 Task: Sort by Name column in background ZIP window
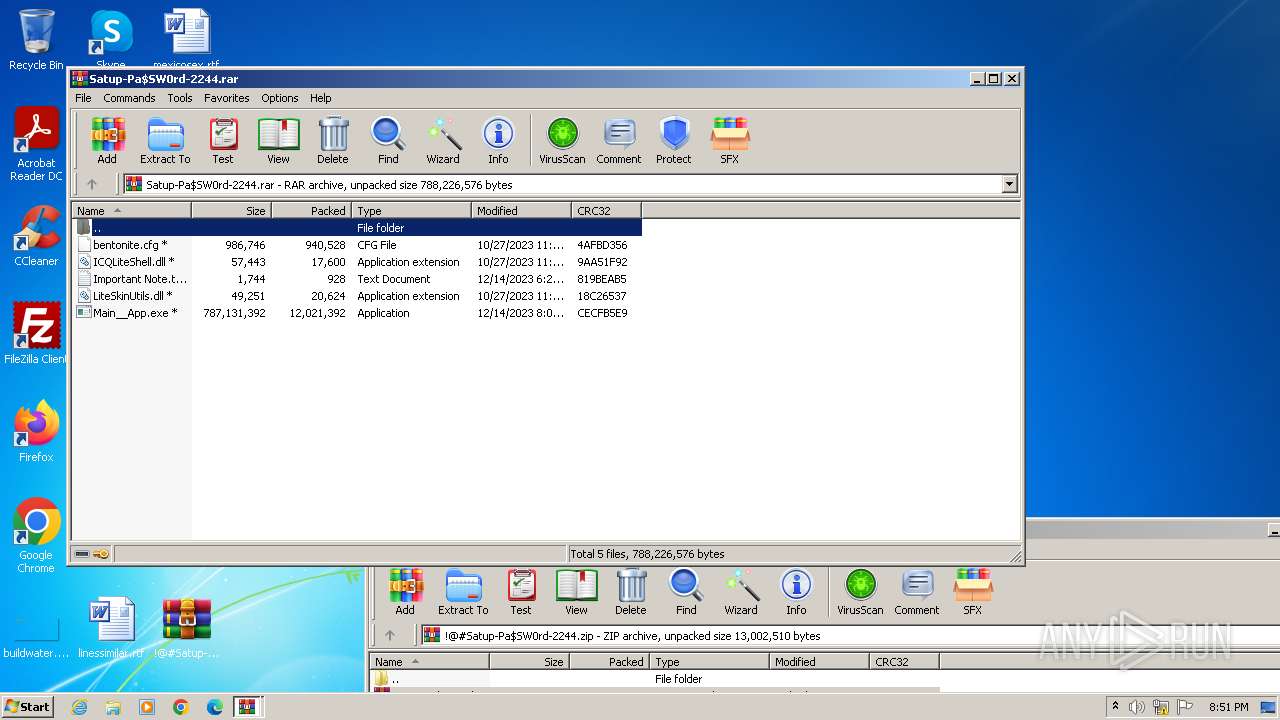pos(429,661)
